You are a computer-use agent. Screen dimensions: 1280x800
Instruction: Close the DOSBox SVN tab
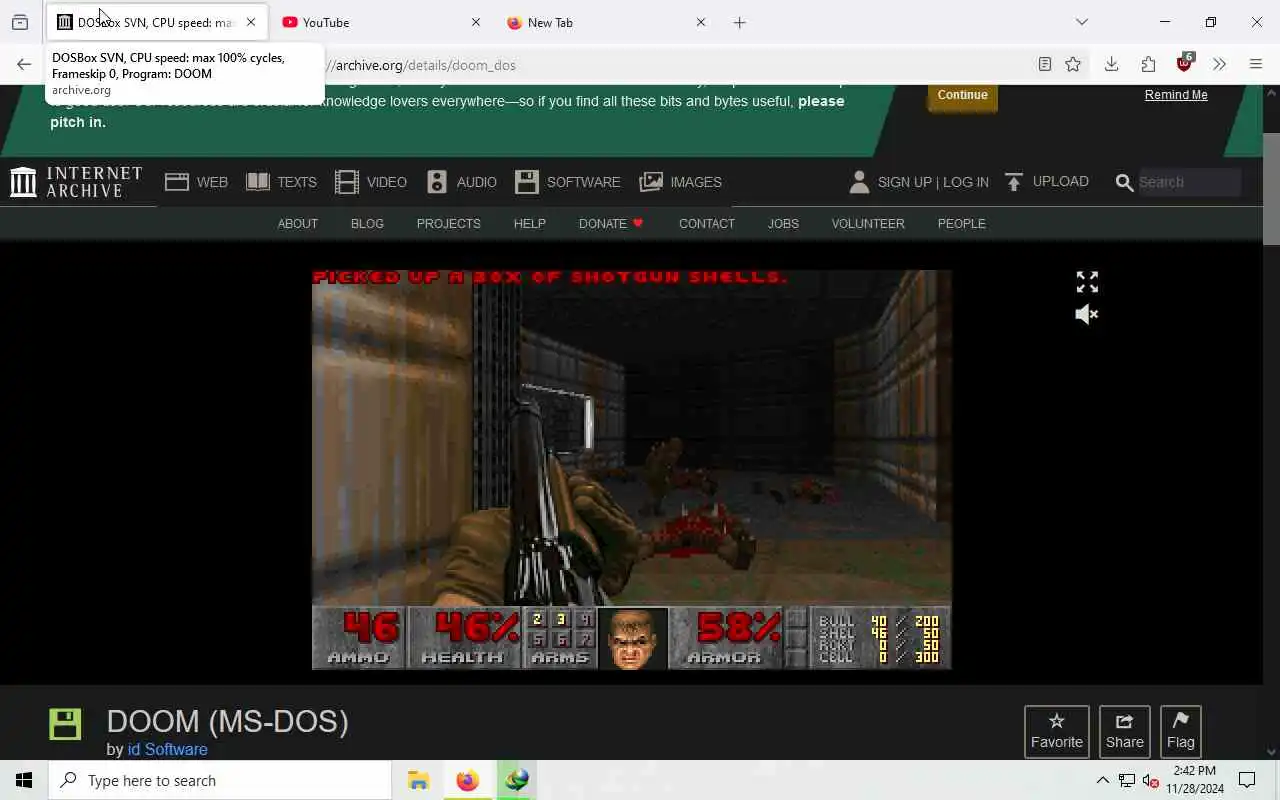[251, 22]
